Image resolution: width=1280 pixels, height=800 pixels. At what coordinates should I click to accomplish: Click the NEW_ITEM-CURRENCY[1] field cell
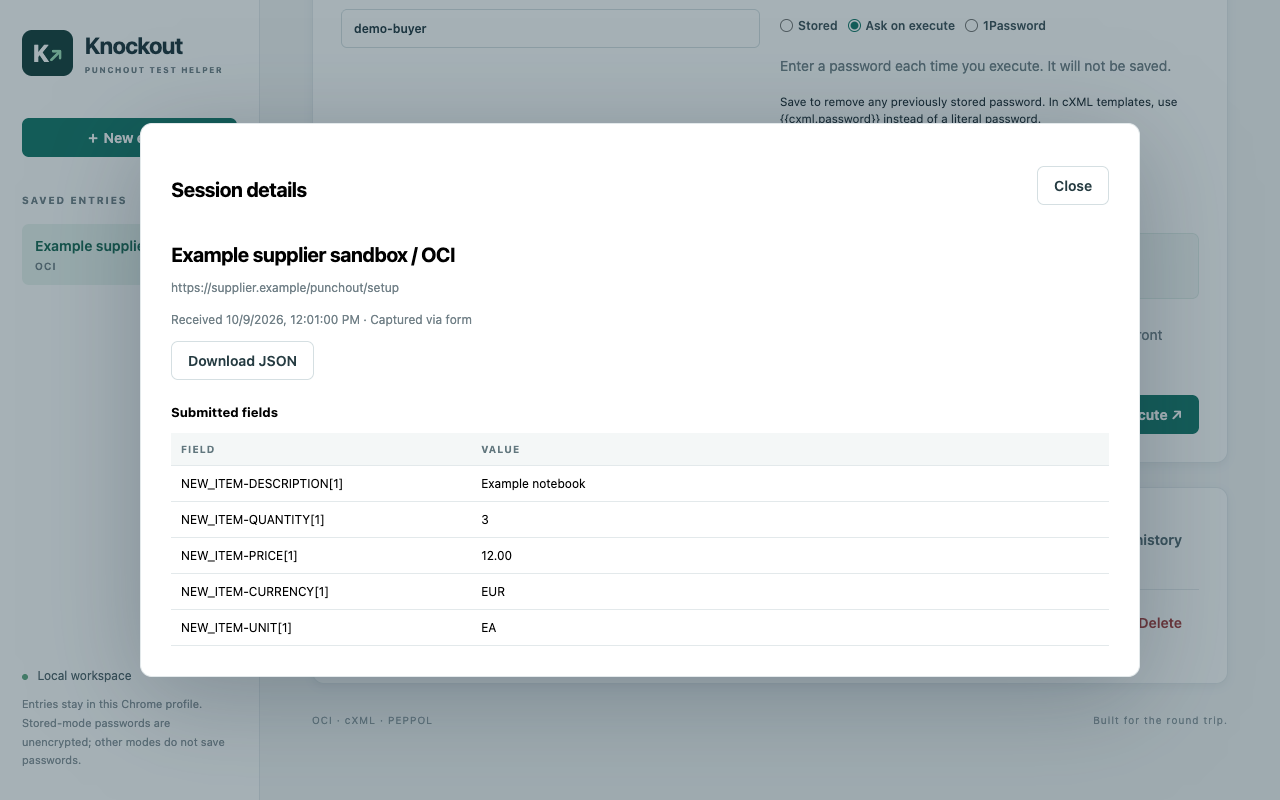[x=255, y=592]
